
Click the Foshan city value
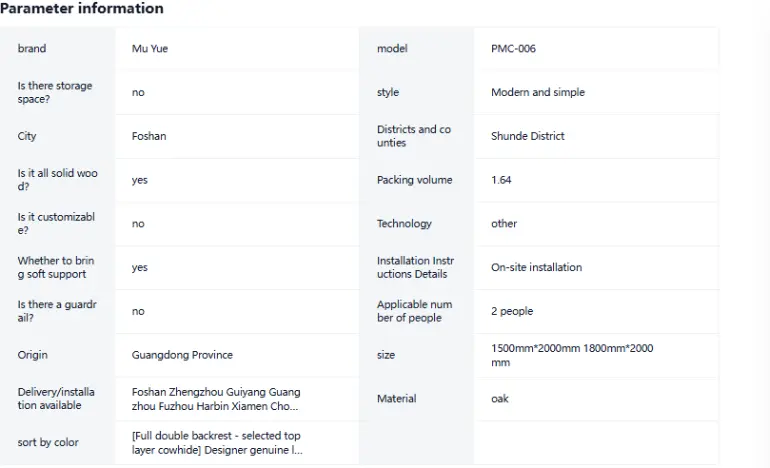coord(149,136)
